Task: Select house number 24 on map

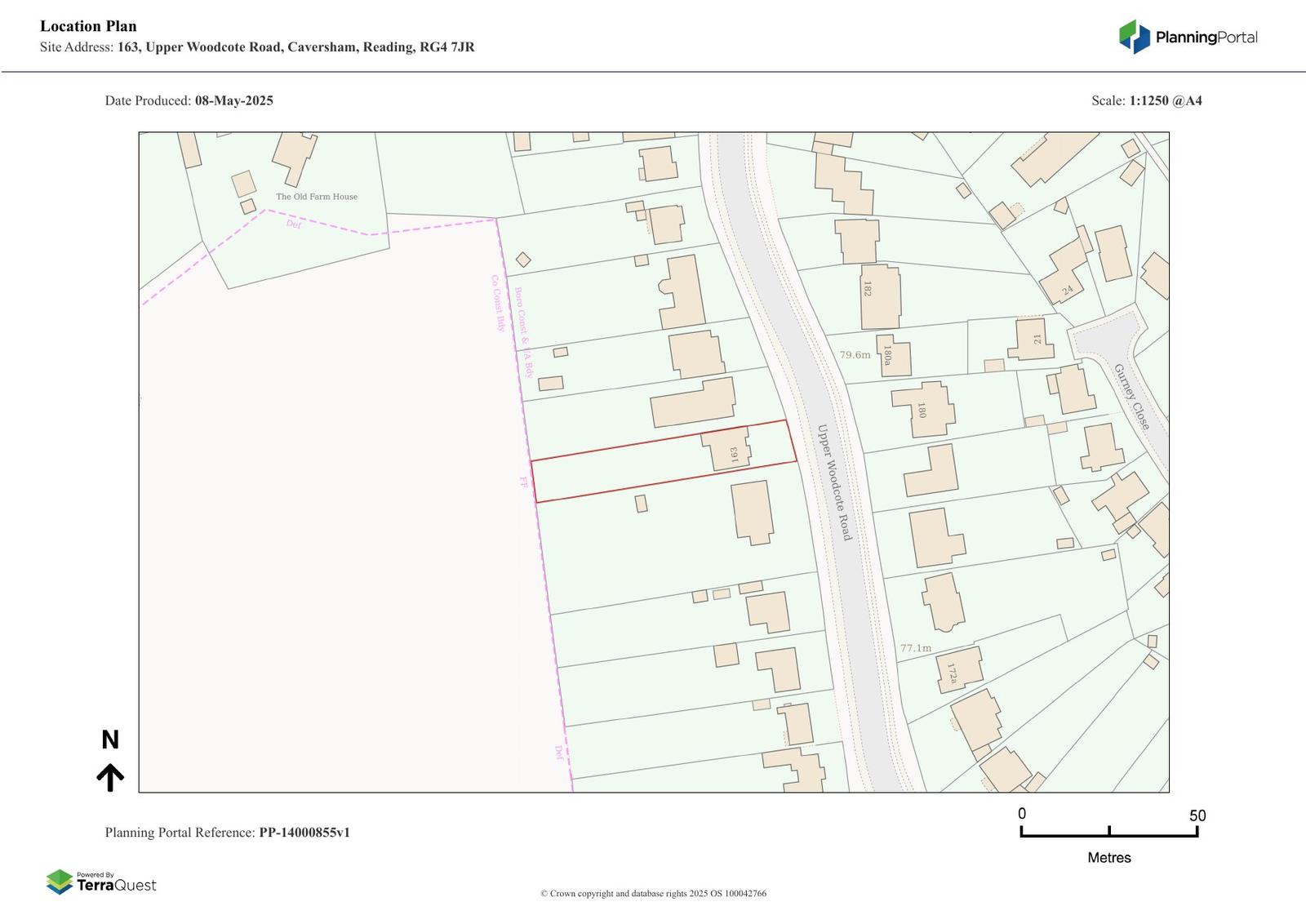Action: click(1066, 278)
